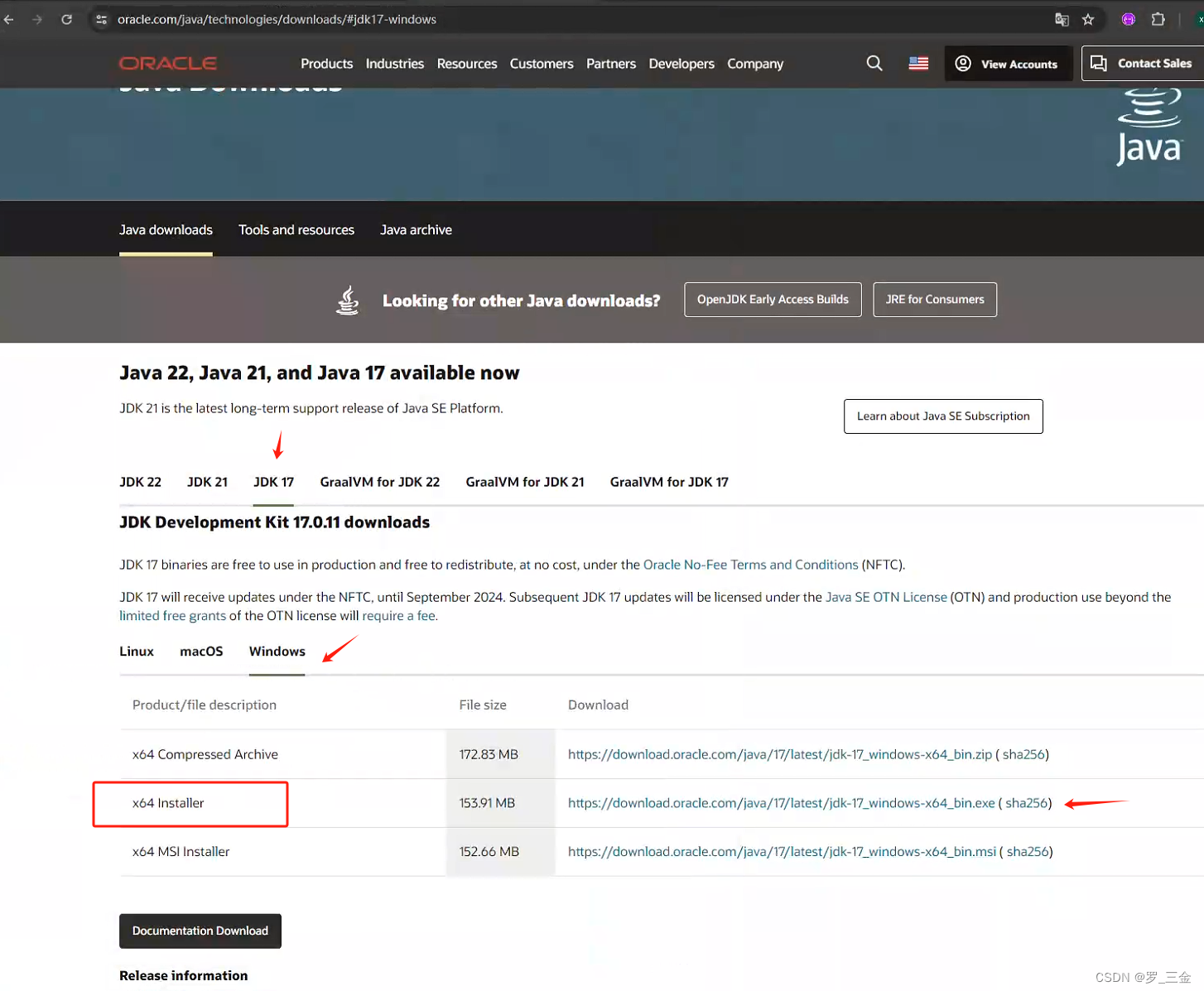Click Learn about Java SE Subscription

point(943,416)
